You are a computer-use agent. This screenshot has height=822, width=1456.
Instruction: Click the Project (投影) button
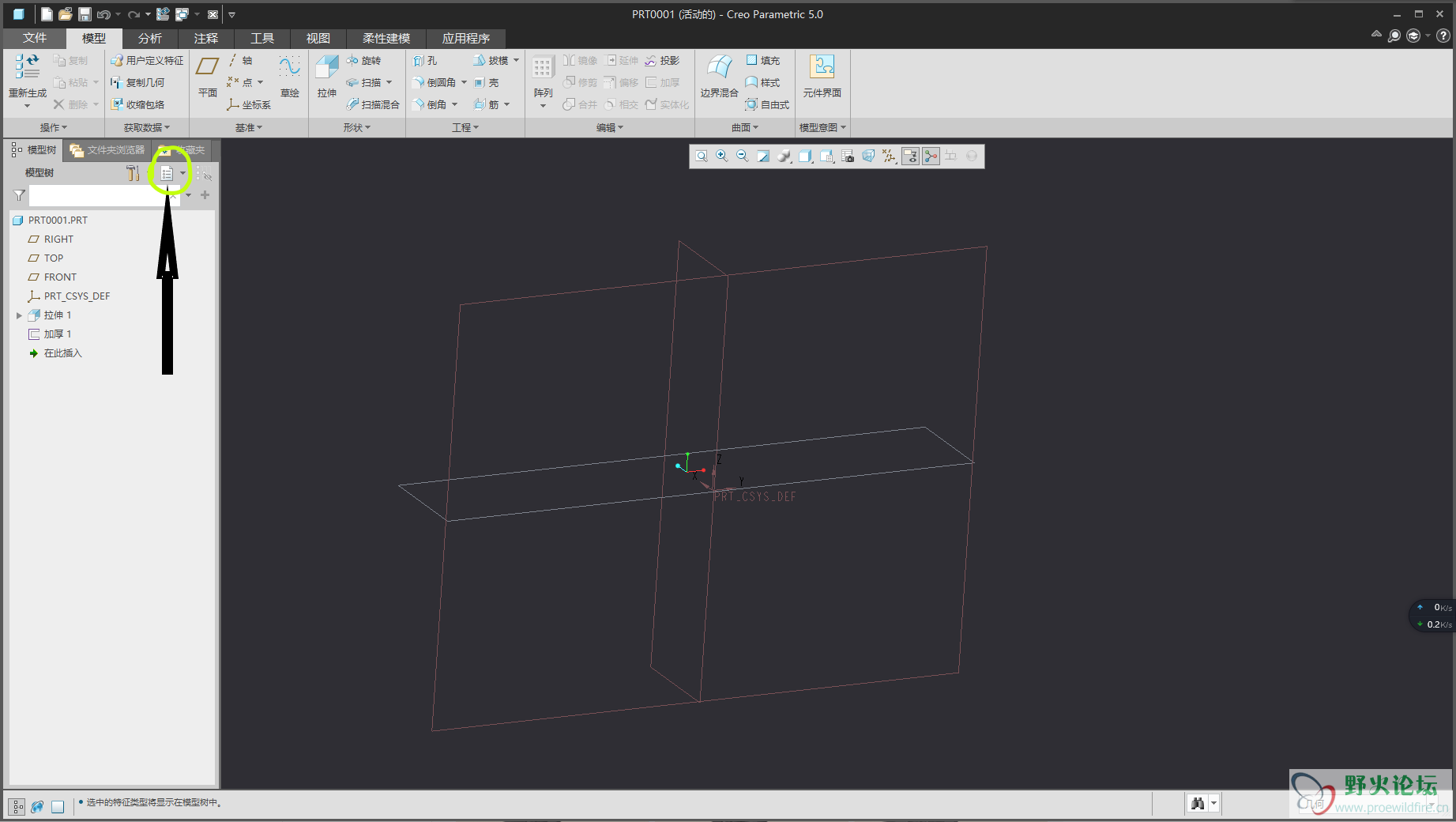coord(662,60)
